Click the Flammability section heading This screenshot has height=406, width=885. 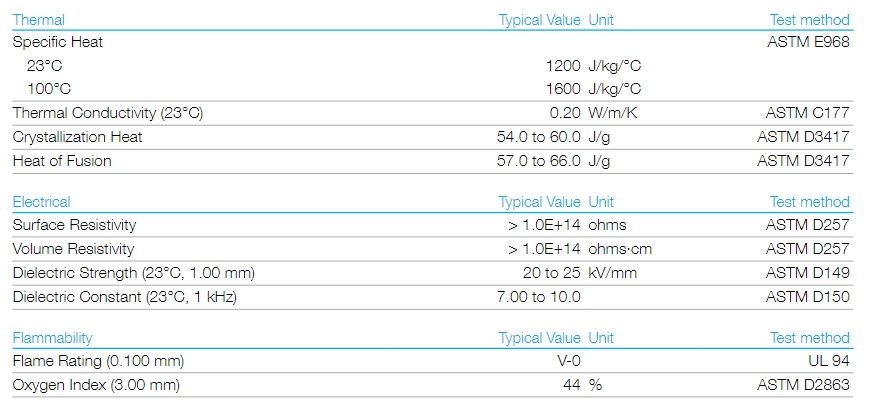click(52, 338)
